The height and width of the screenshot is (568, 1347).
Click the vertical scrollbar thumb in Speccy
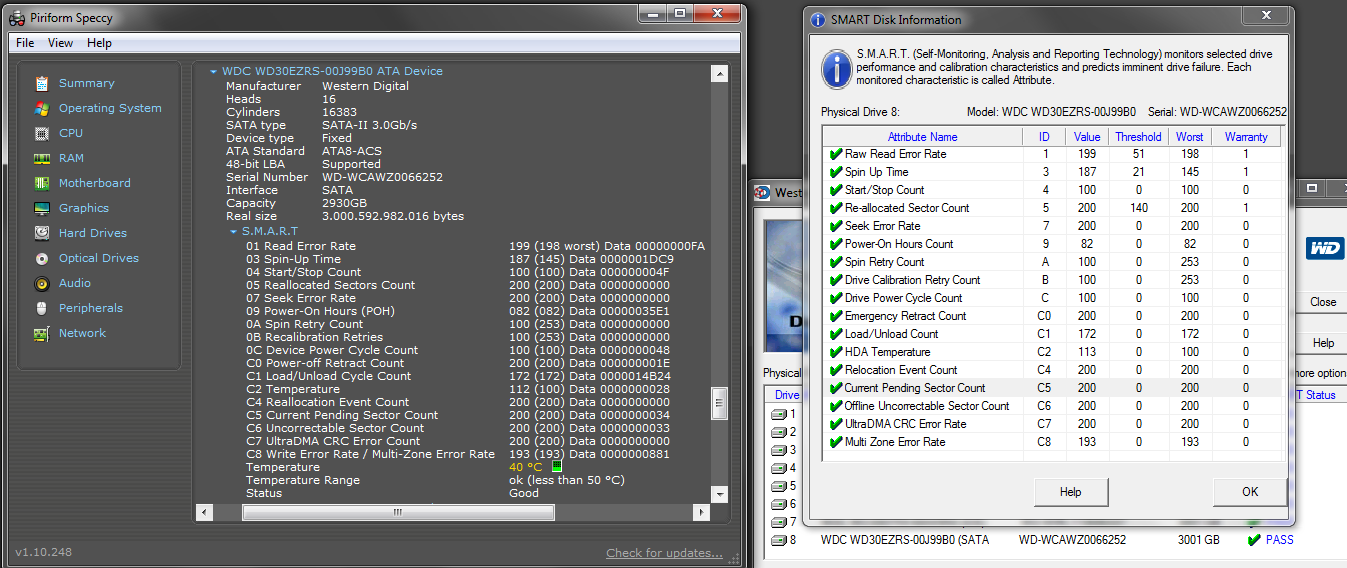click(x=718, y=403)
